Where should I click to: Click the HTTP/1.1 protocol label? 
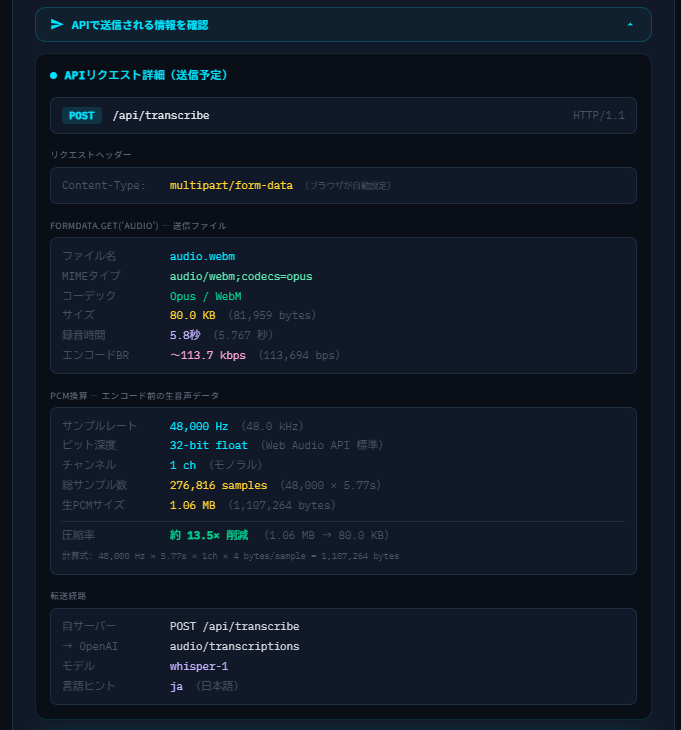(x=598, y=116)
